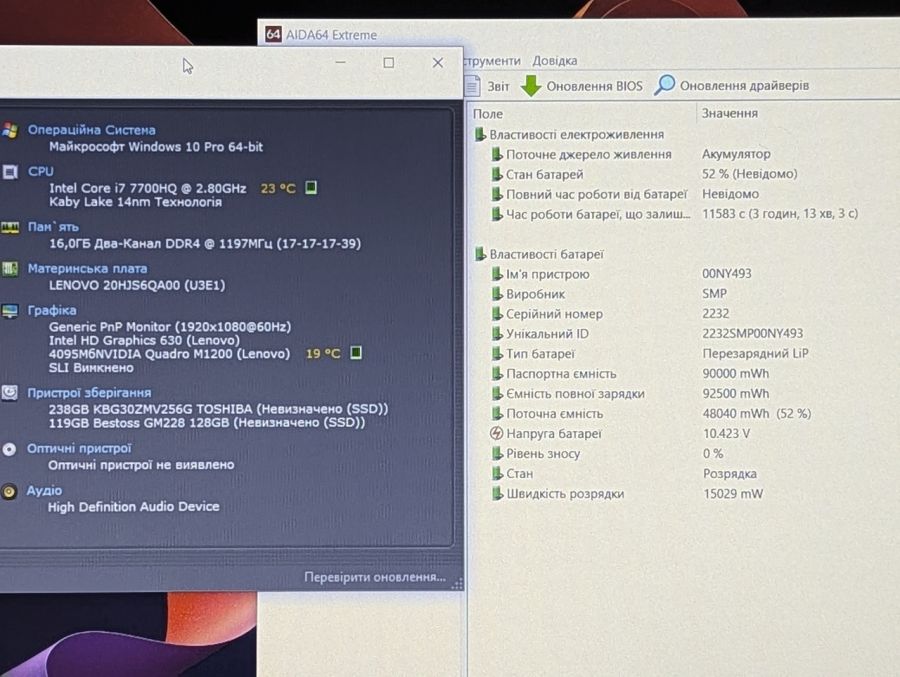
Task: Click the 16,0ГБ DDR4 memory text line
Action: 205,243
